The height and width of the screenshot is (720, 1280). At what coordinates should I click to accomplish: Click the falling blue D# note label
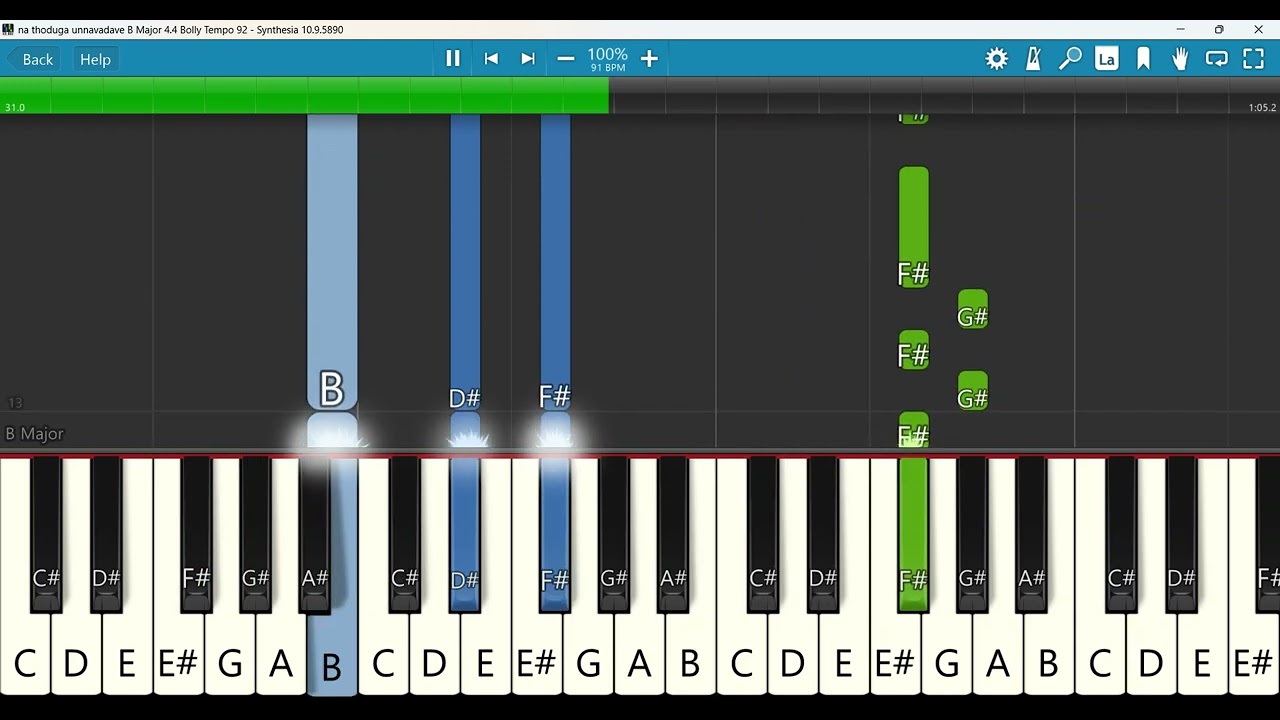pos(465,398)
